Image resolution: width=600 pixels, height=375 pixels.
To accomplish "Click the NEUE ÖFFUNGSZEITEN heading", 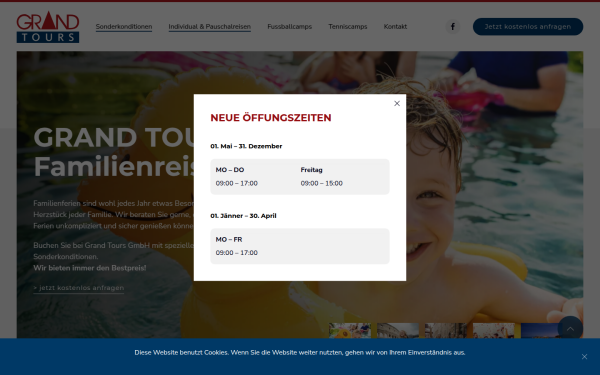I will 271,117.
